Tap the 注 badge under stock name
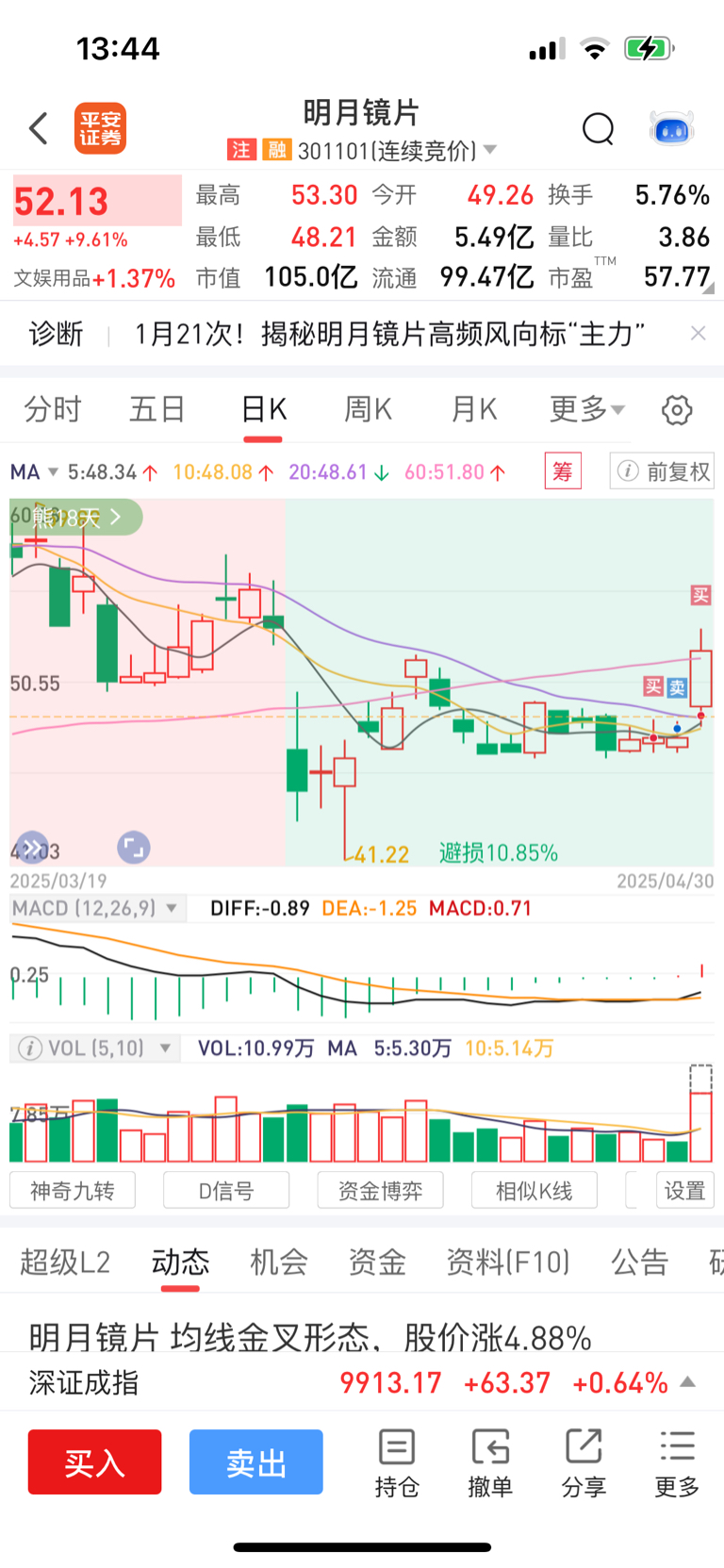724x1568 pixels. pyautogui.click(x=241, y=150)
